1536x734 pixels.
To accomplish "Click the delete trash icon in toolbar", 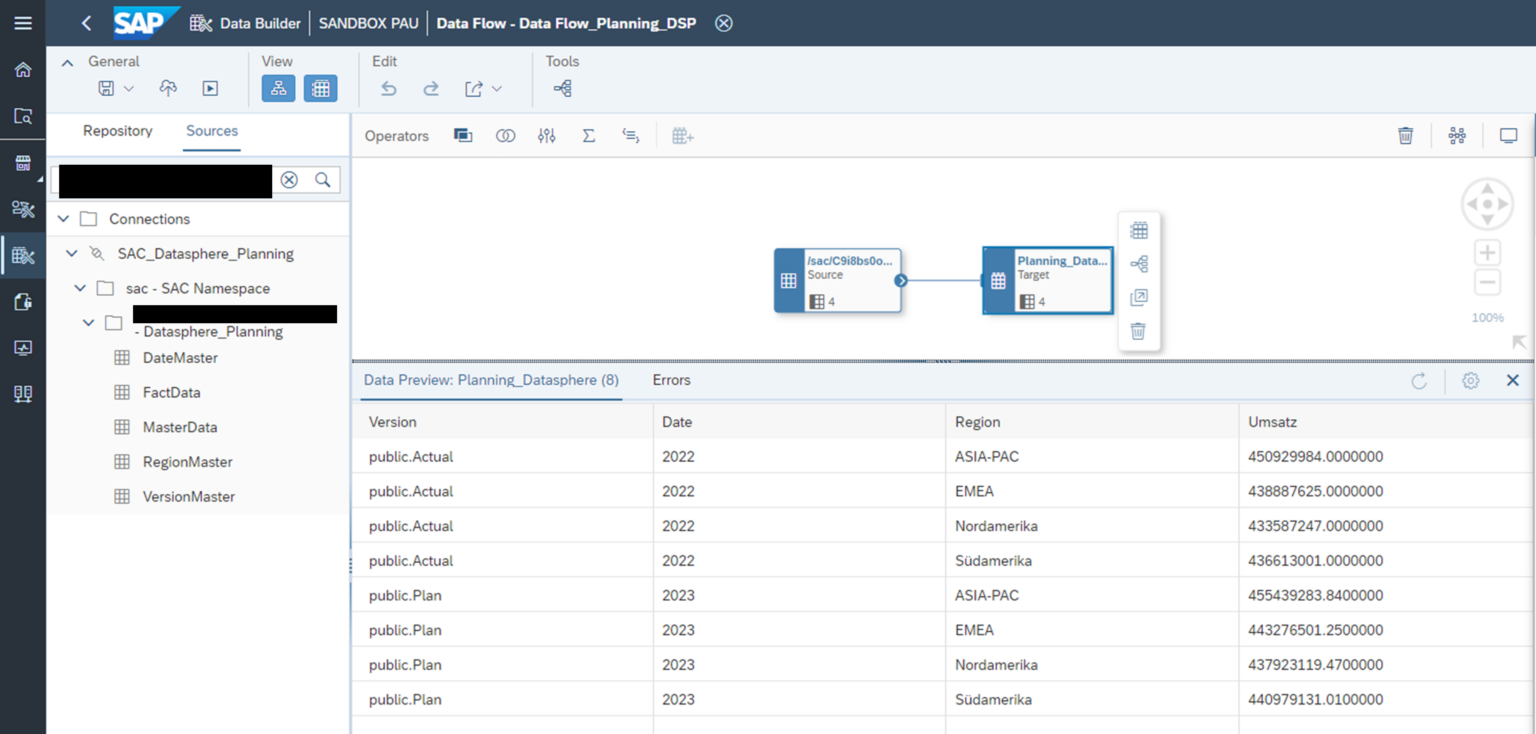I will (1405, 136).
